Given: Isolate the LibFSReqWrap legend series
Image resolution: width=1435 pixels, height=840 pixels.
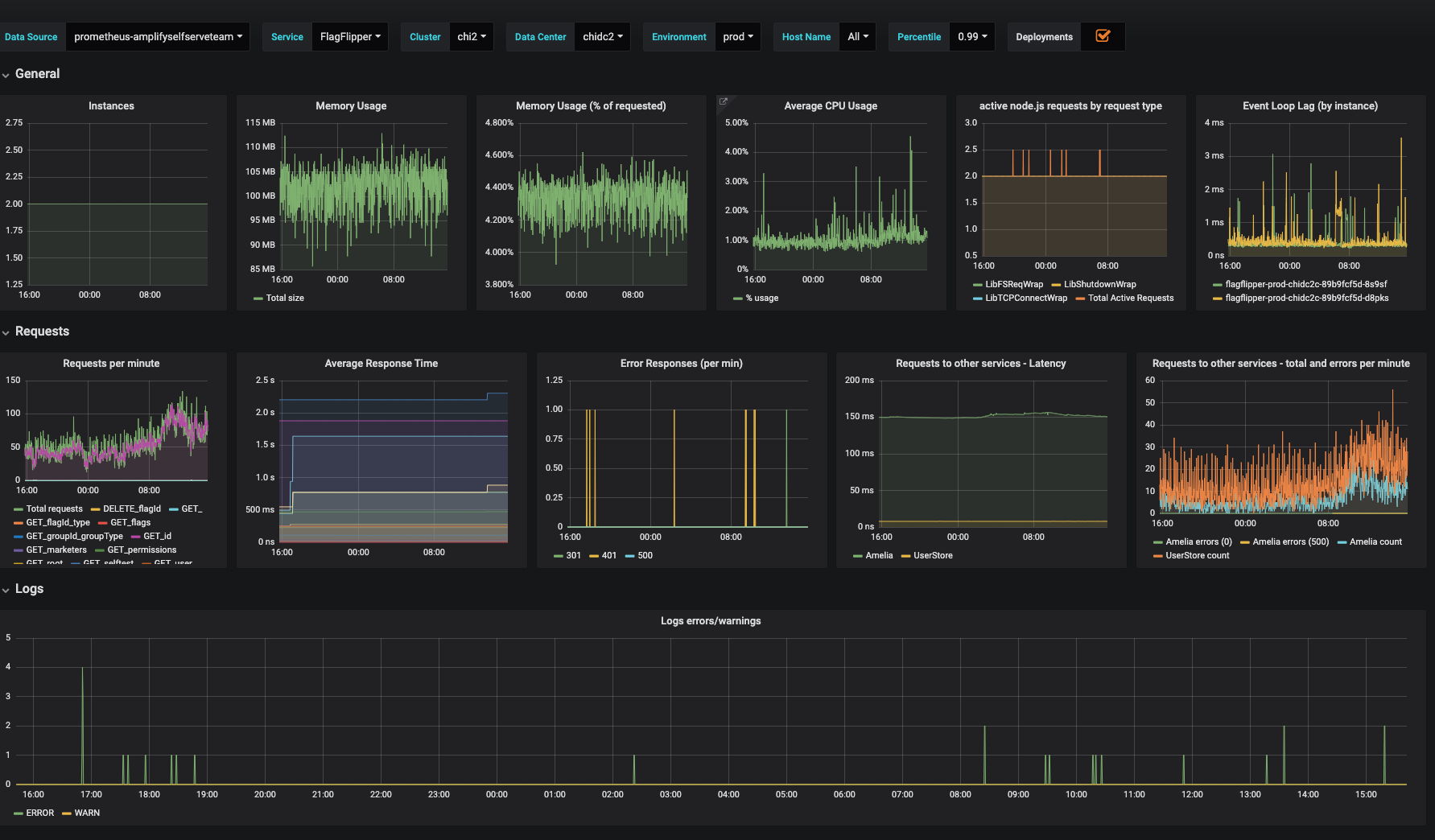Looking at the screenshot, I should (1014, 285).
